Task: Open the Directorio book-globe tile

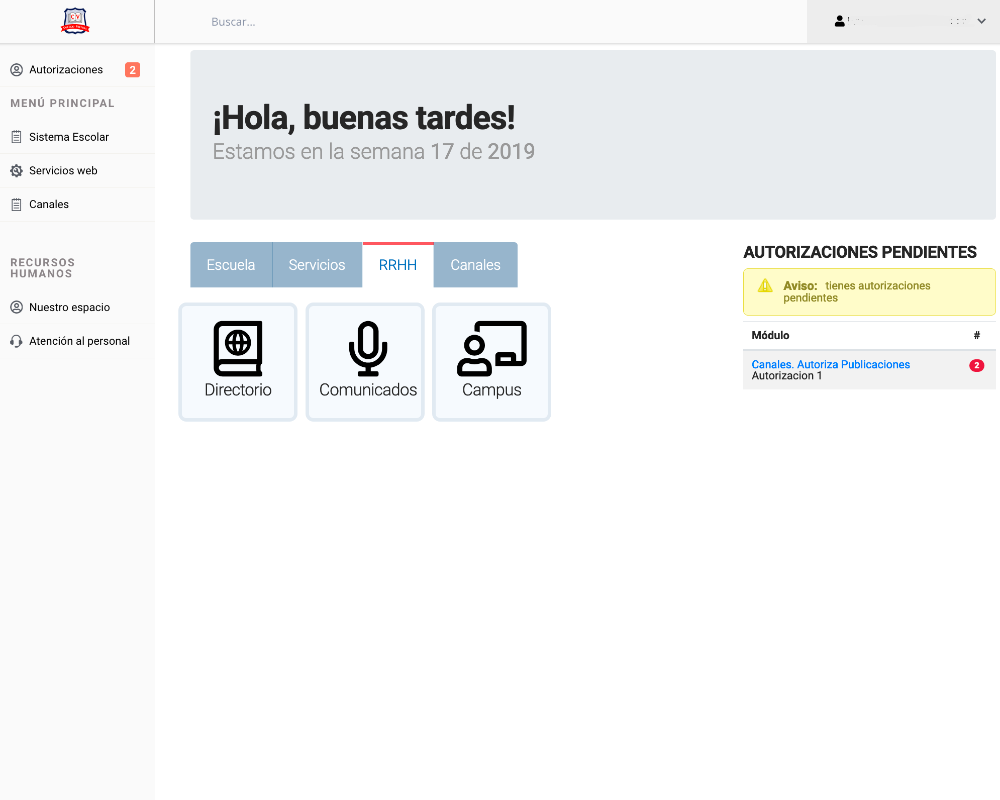Action: click(x=238, y=362)
